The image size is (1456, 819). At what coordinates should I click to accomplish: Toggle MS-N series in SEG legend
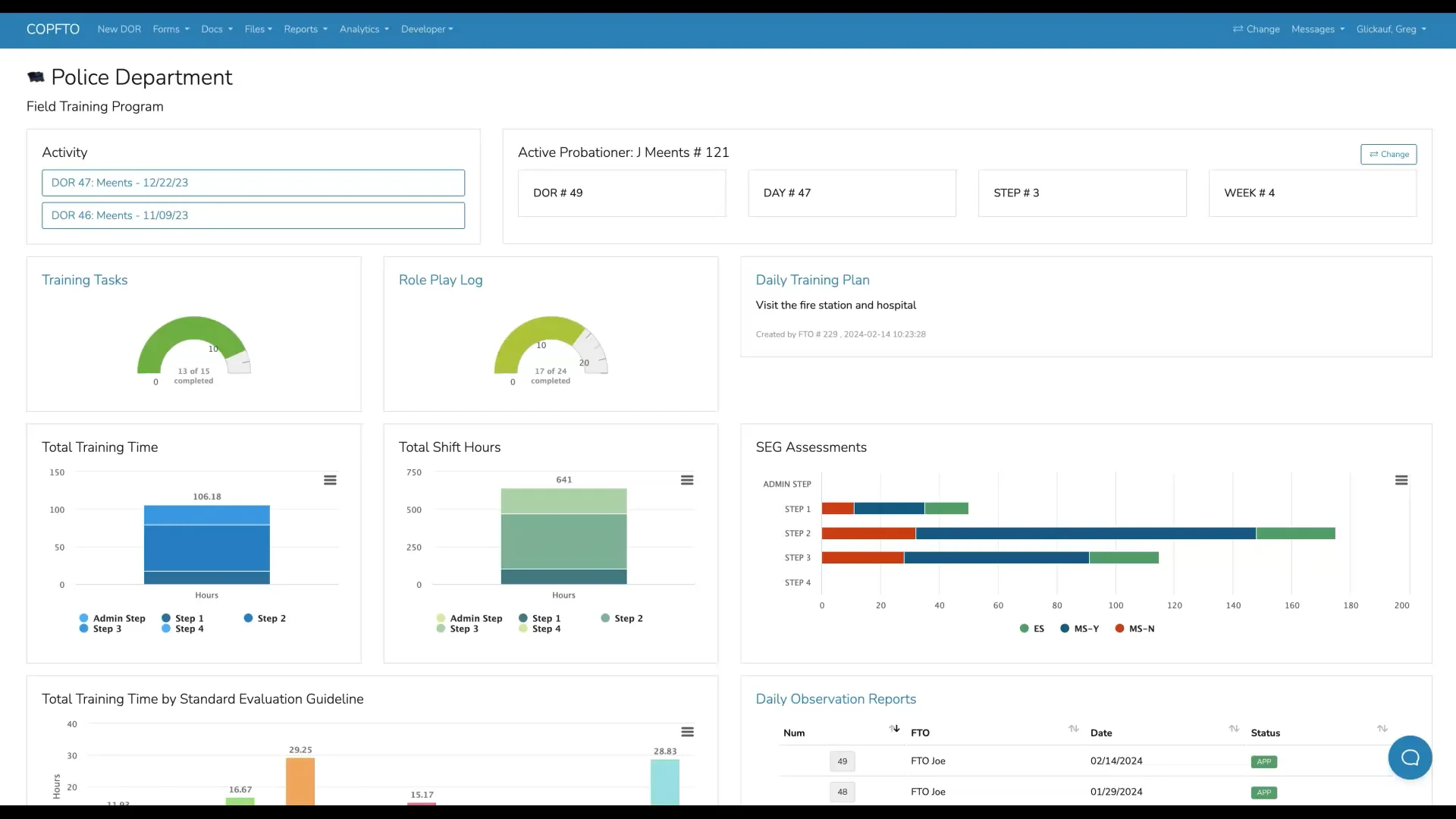[x=1135, y=629]
